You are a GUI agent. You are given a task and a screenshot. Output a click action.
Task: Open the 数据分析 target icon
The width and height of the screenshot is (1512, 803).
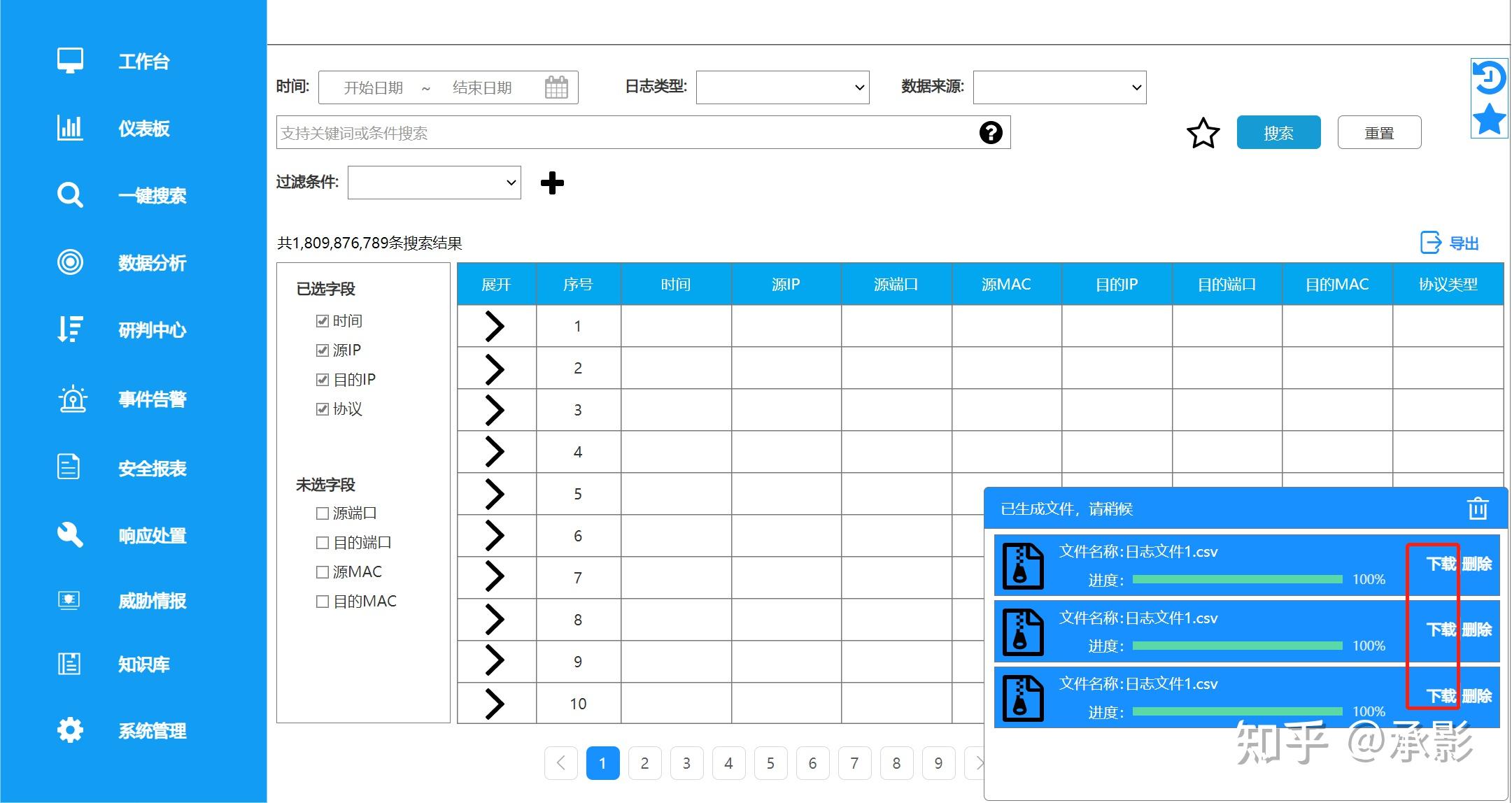point(70,262)
